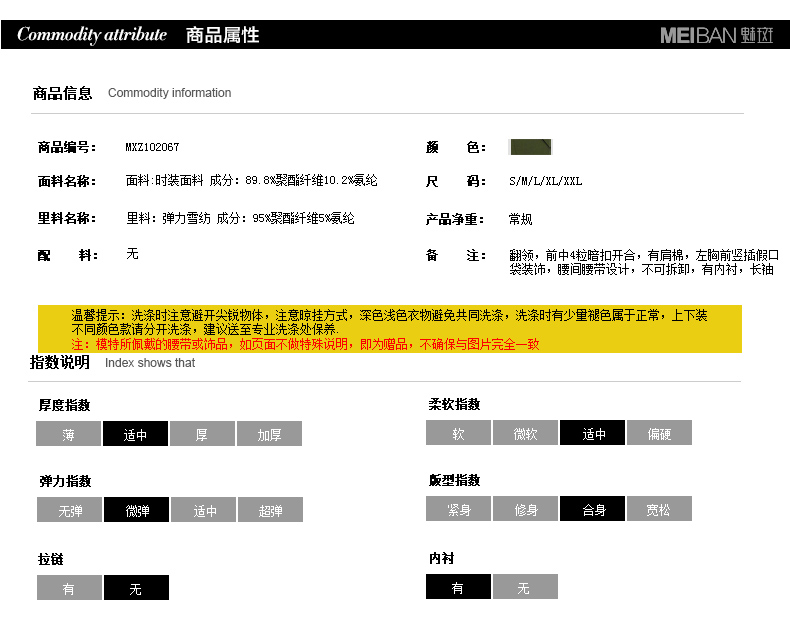Choose 合身 in the 版型指数 row

592,509
